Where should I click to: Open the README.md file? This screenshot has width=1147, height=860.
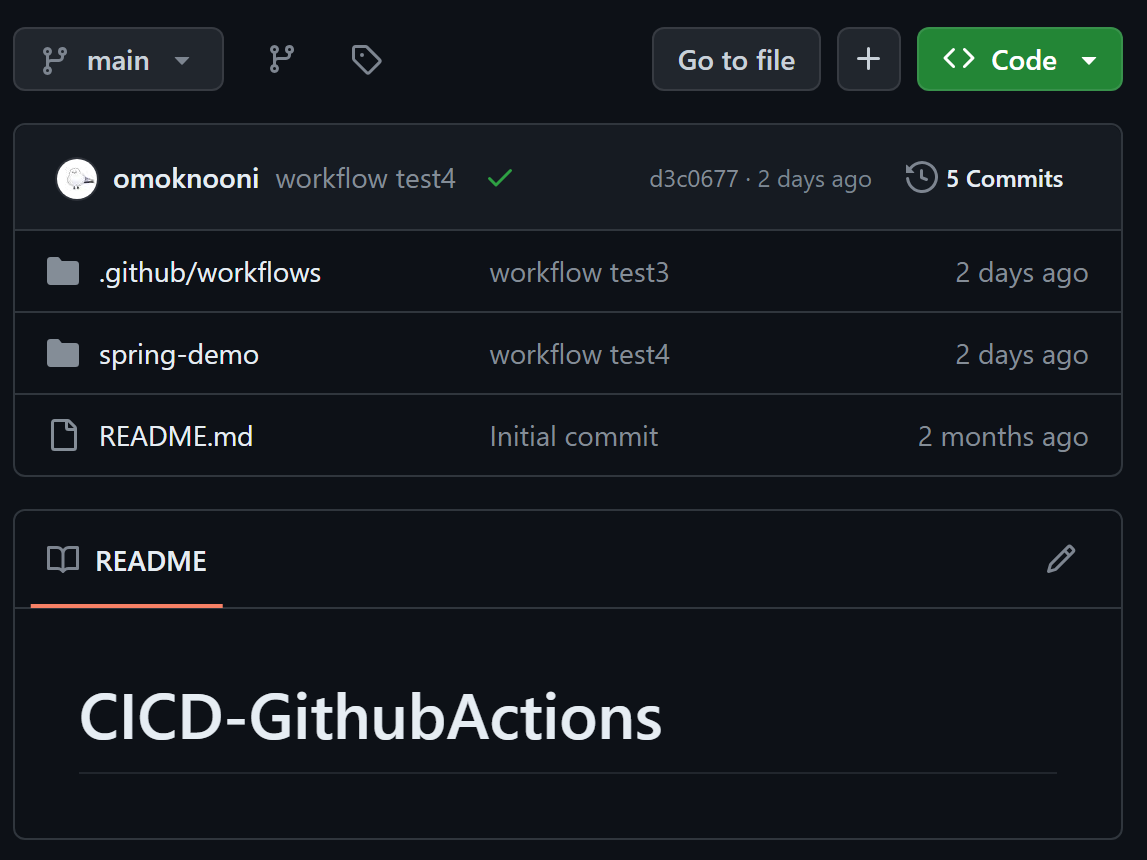click(x=176, y=437)
